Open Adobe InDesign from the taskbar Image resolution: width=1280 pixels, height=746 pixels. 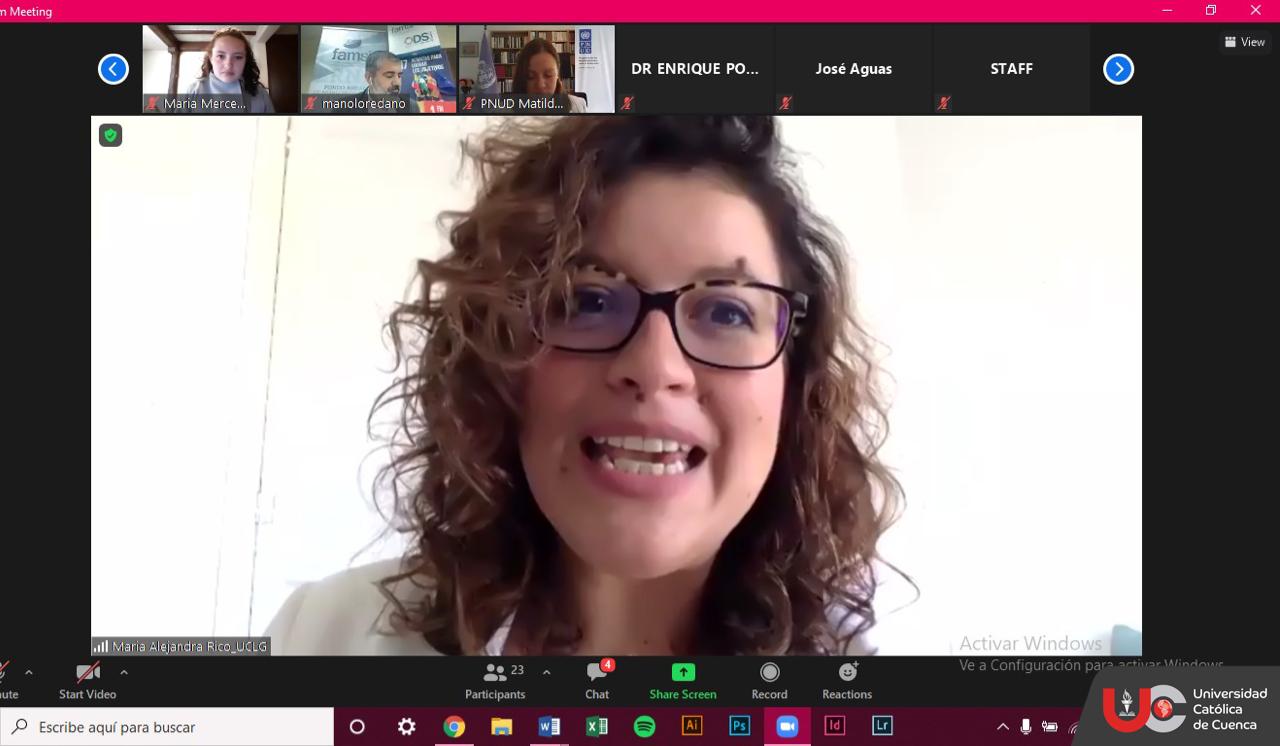(x=835, y=726)
